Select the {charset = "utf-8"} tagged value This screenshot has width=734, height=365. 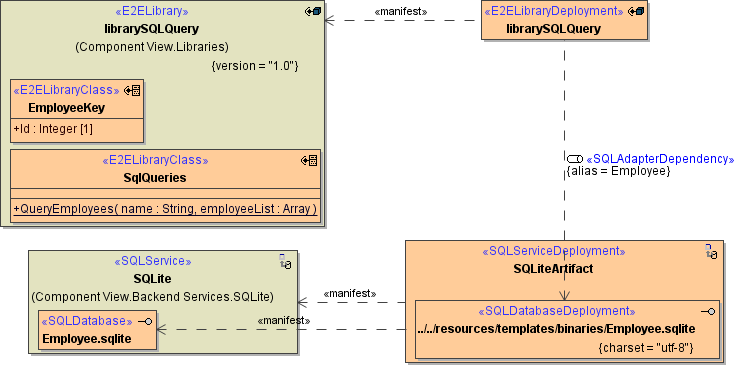tap(646, 348)
